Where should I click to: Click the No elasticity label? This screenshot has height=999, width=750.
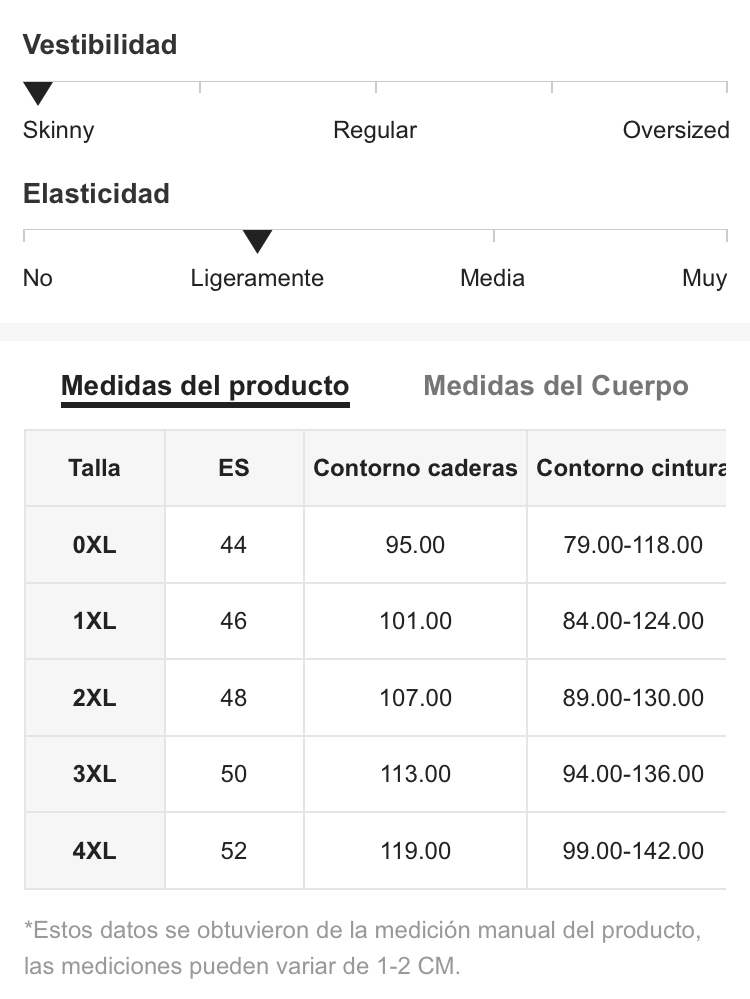click(38, 278)
